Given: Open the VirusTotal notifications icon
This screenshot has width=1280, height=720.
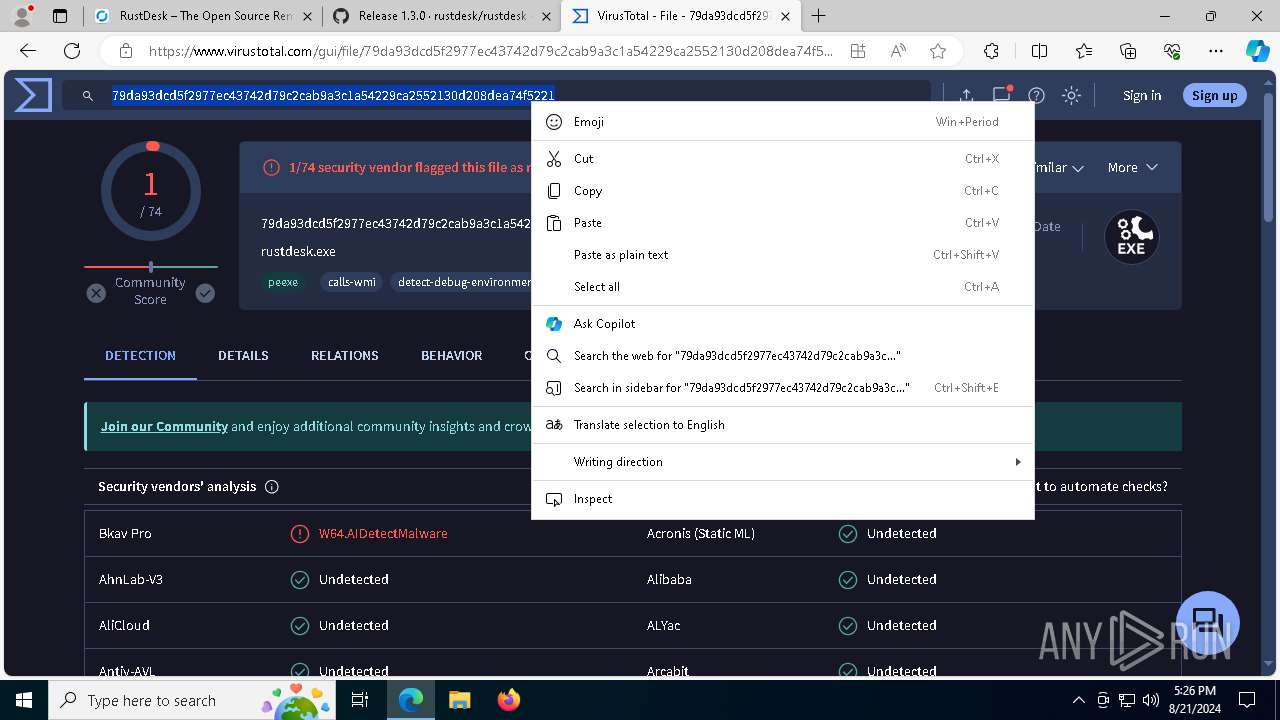Looking at the screenshot, I should (1001, 95).
